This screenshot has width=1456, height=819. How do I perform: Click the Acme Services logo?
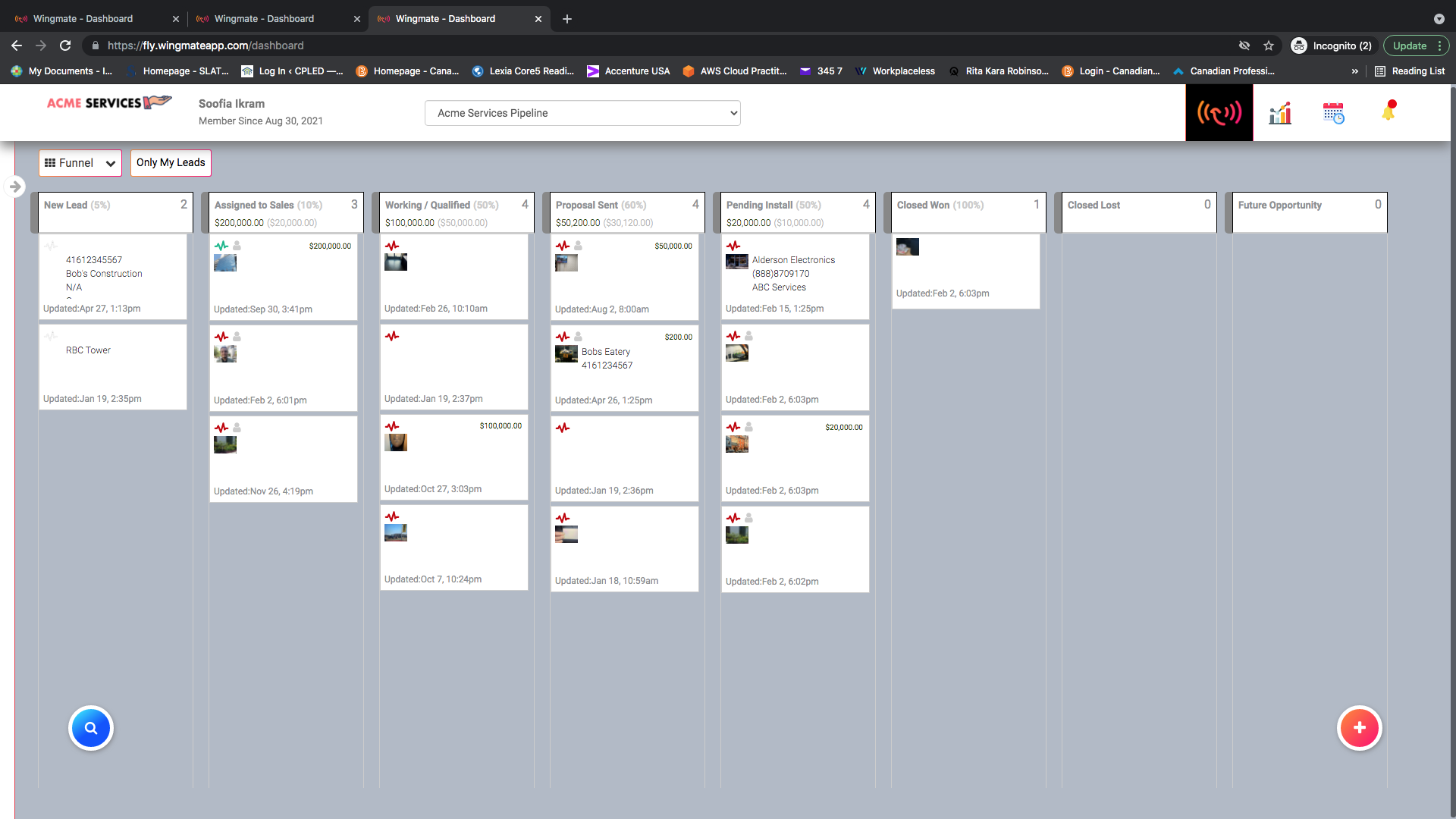(x=109, y=102)
